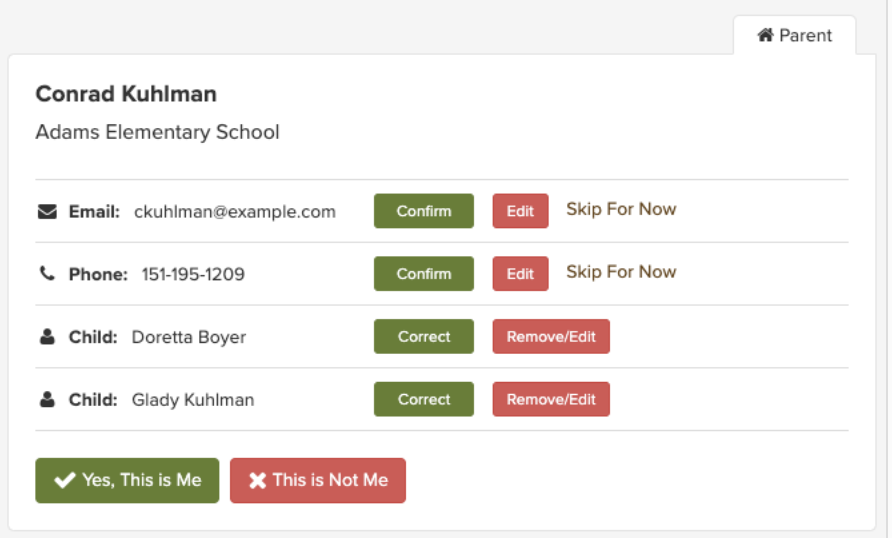
Task: Click the person icon for Glady Kuhlman
Action: [x=47, y=399]
